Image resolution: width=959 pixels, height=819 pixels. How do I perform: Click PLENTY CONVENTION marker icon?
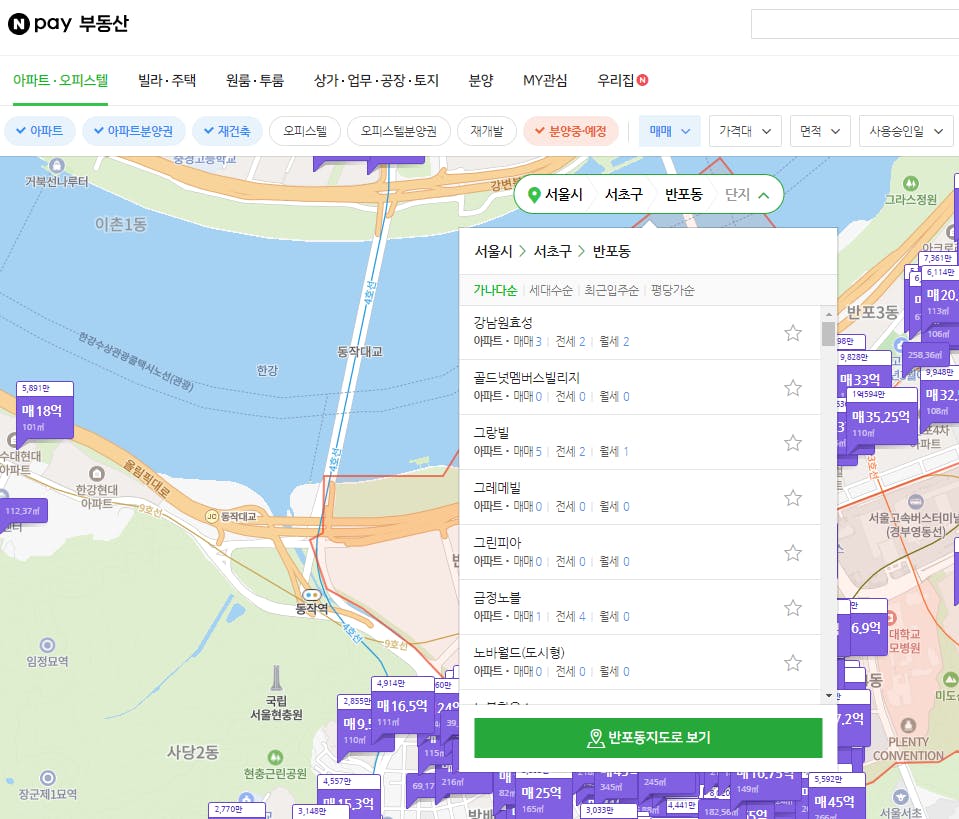point(908,725)
